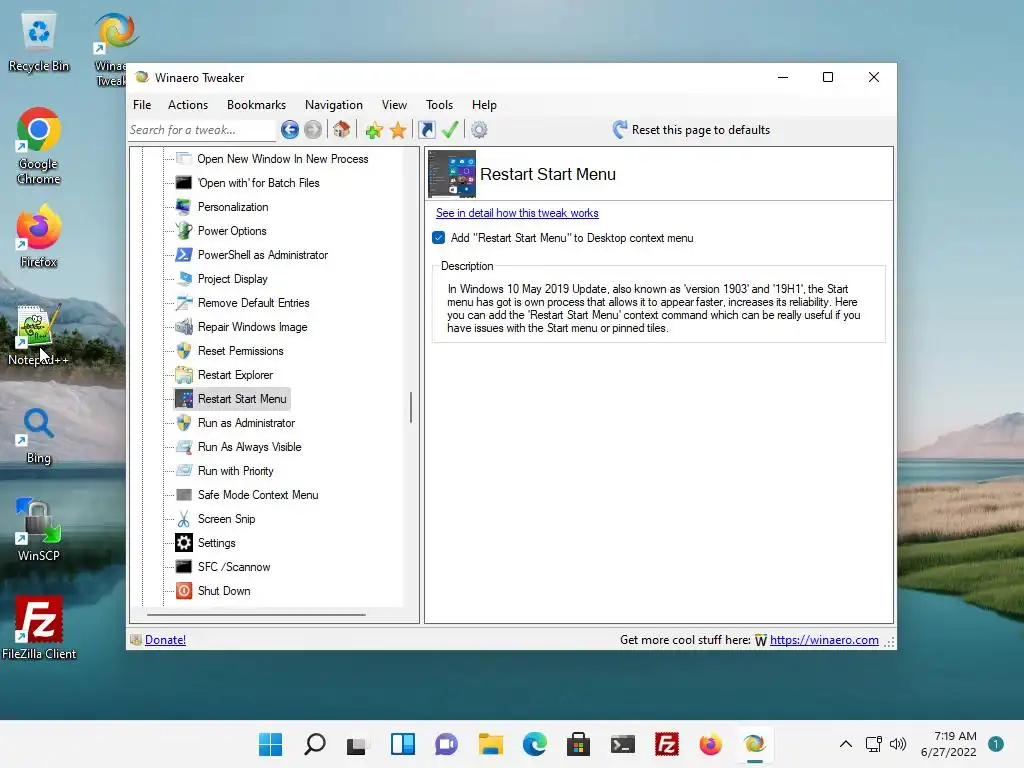Click the Repair Windows Image icon
Viewport: 1024px width, 768px height.
pyautogui.click(x=184, y=327)
